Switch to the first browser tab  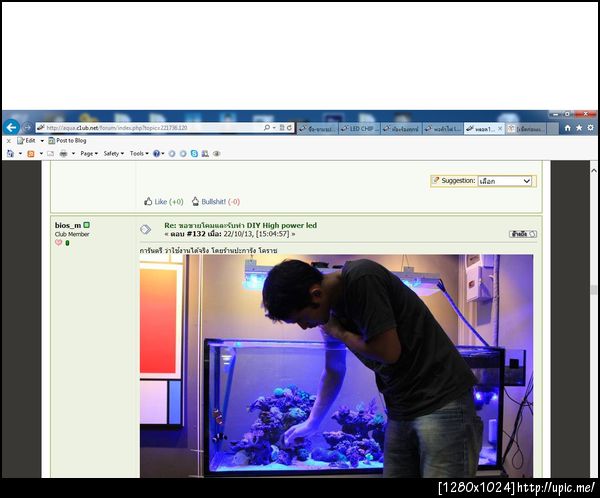pyautogui.click(x=317, y=129)
